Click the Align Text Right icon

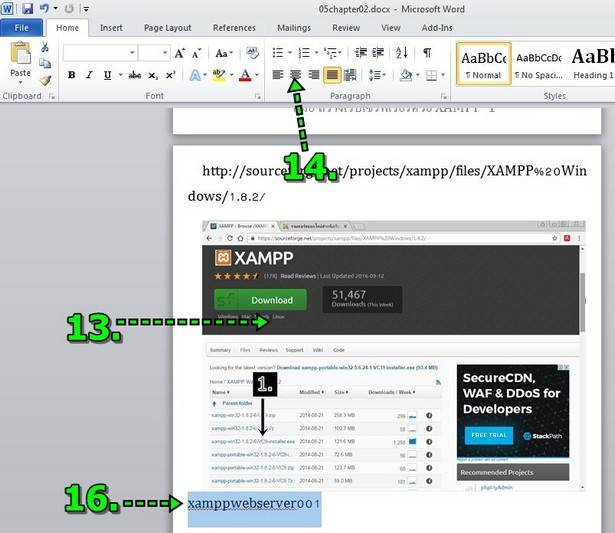(x=314, y=75)
